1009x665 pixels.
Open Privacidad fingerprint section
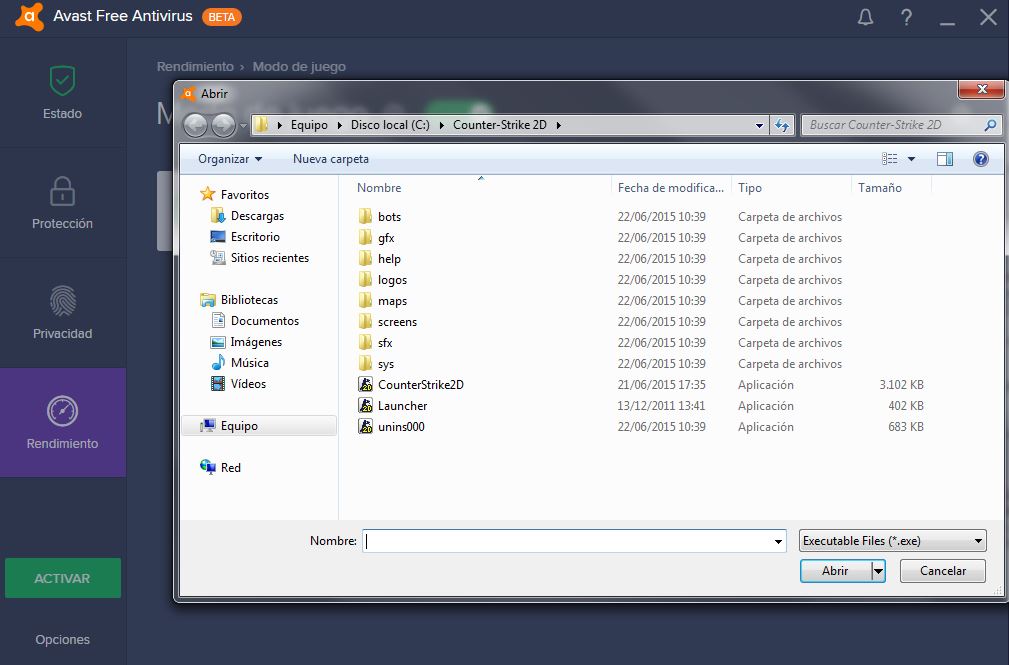click(x=62, y=313)
